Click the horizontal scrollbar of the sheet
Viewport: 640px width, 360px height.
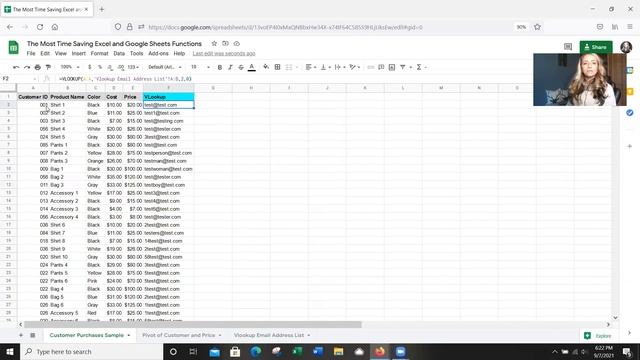click(193, 324)
